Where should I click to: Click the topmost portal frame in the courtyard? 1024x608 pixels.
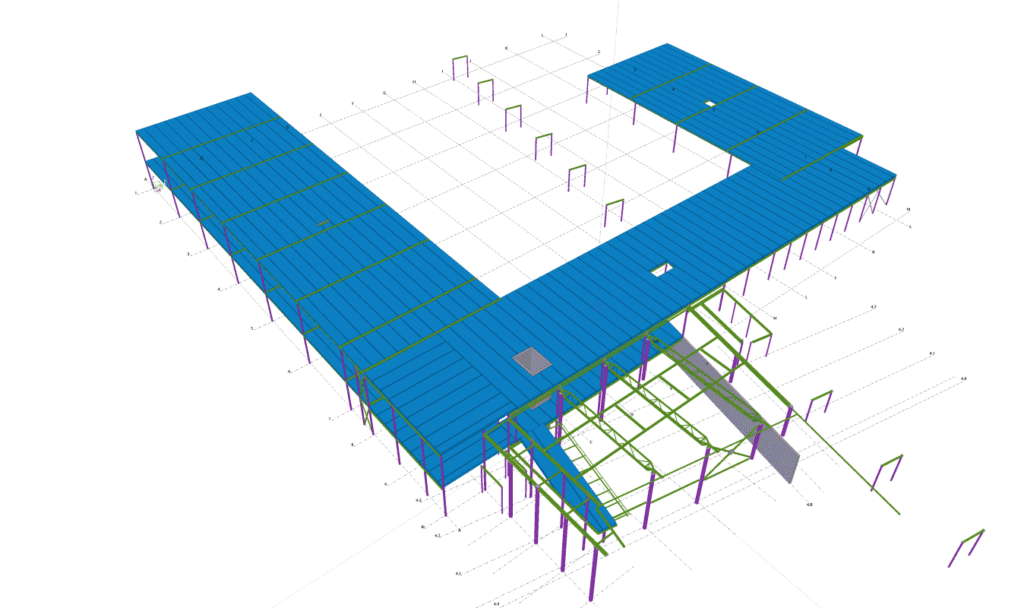coord(460,66)
